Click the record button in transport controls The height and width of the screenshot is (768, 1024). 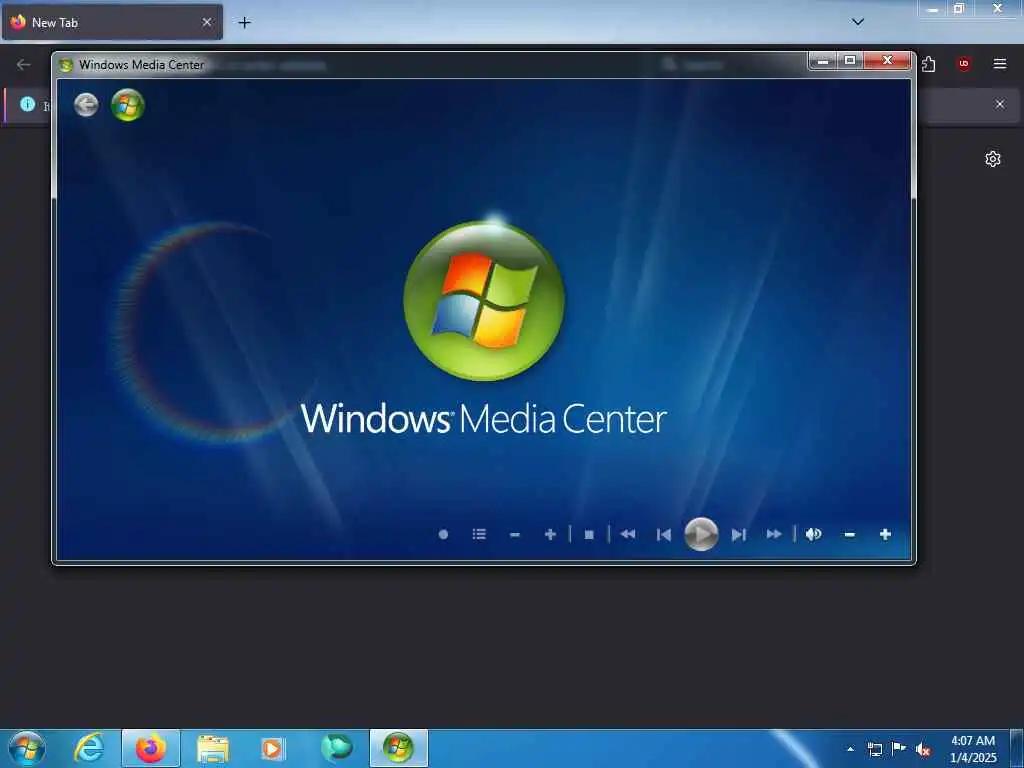click(x=443, y=534)
